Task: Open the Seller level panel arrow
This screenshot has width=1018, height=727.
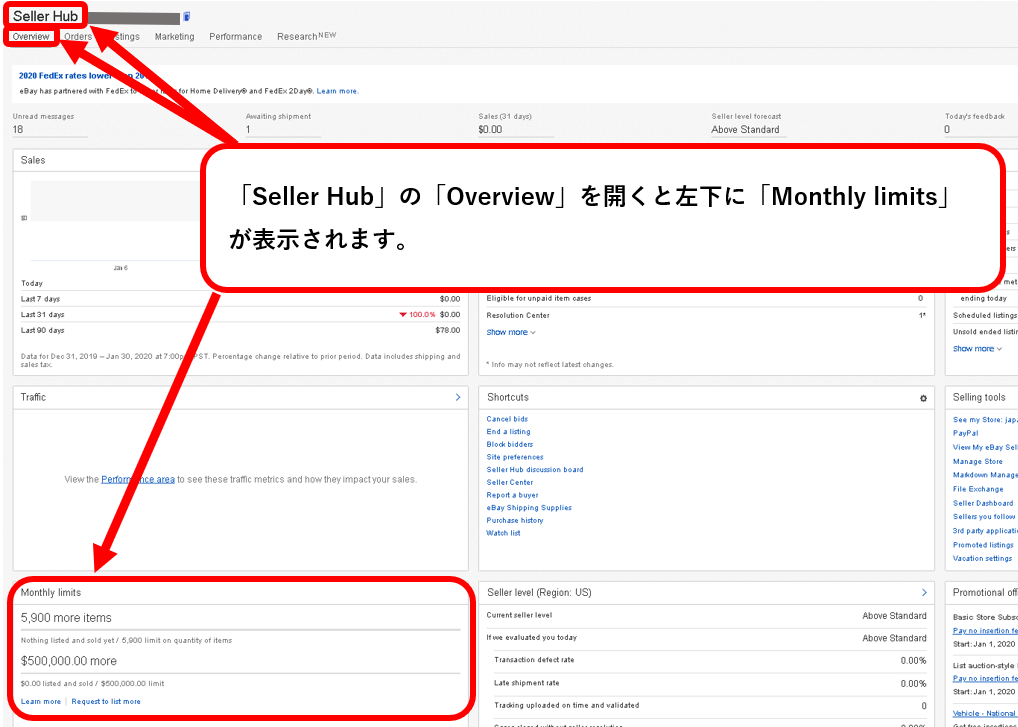Action: [x=924, y=592]
